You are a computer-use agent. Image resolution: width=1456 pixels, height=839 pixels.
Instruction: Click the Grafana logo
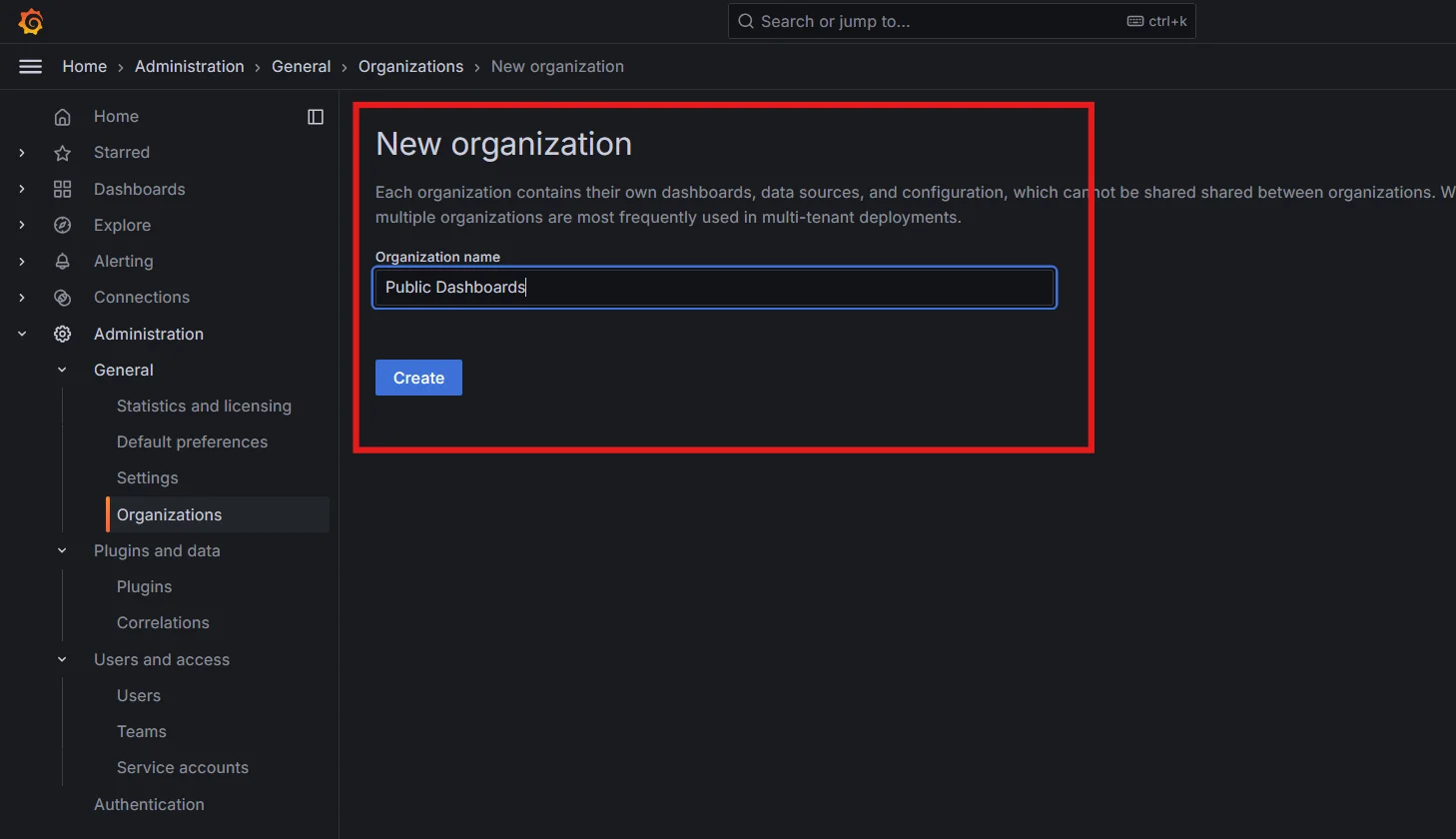(x=30, y=20)
